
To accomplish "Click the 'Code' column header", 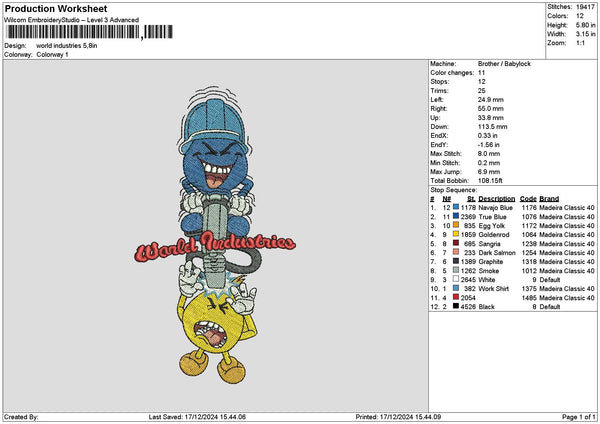I will [528, 199].
